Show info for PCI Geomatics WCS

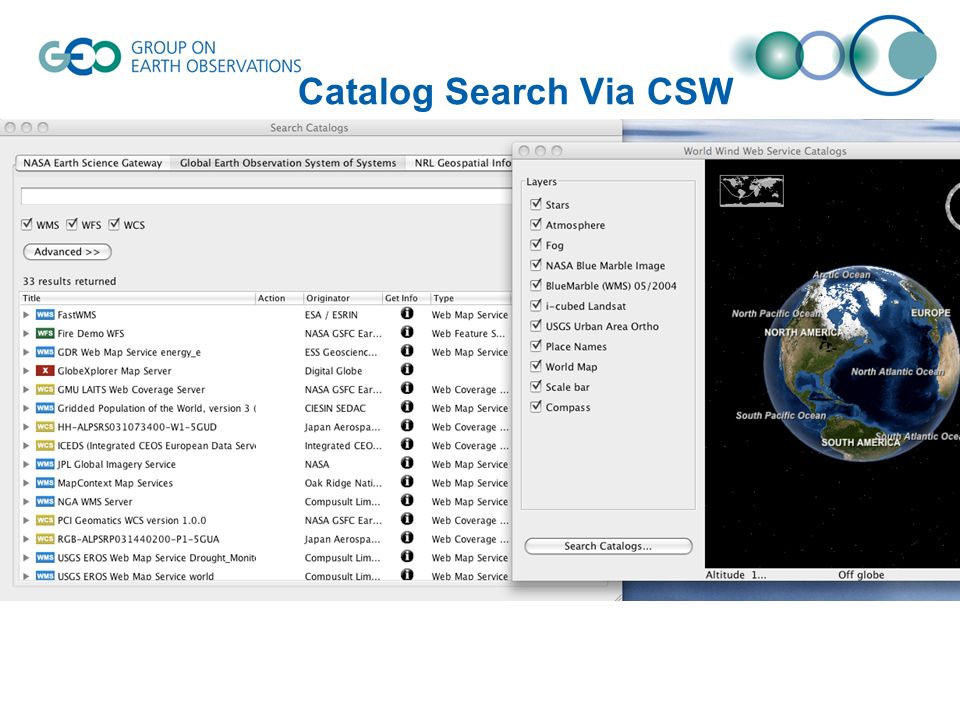point(407,519)
